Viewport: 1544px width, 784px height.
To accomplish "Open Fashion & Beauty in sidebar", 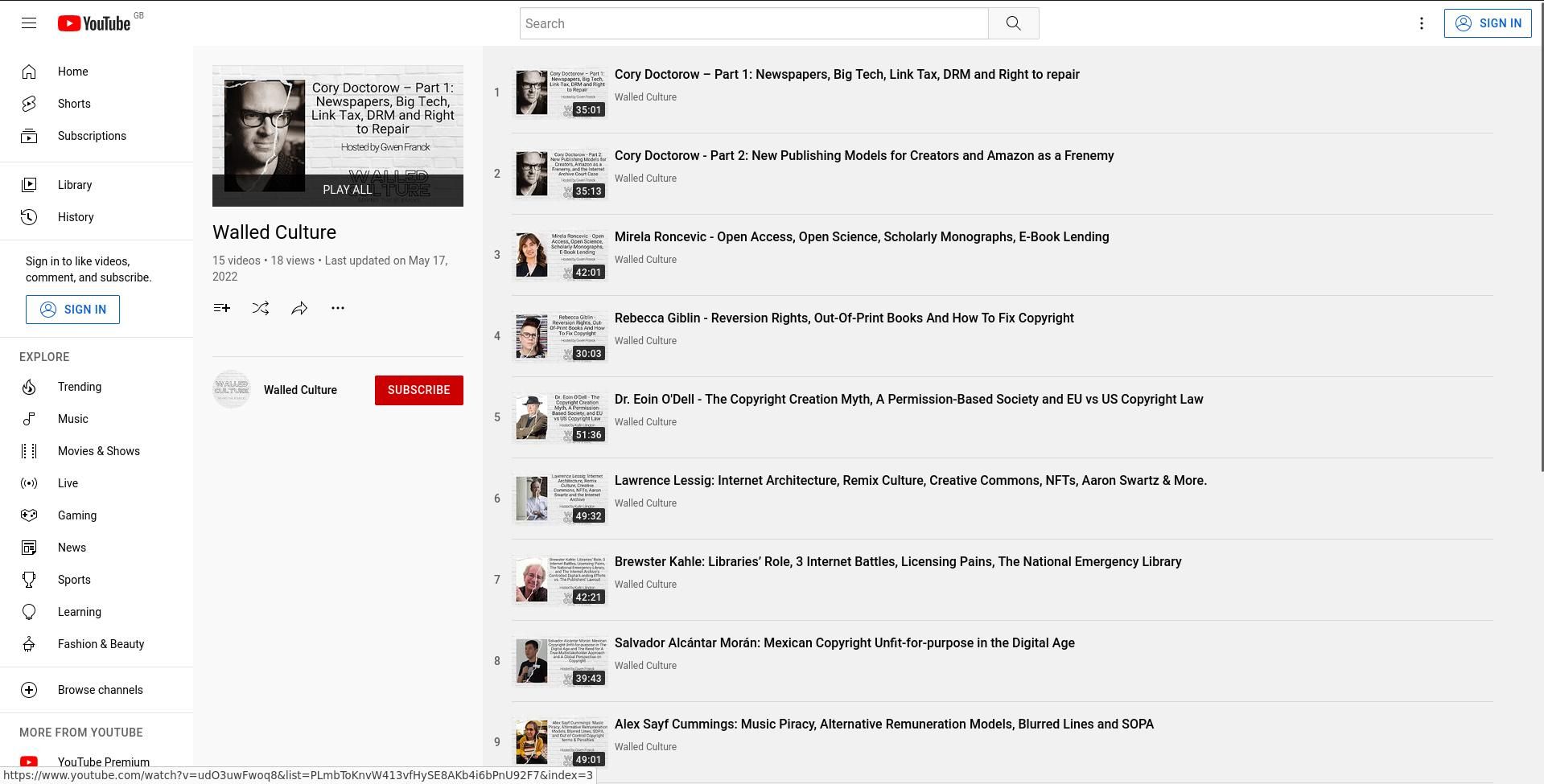I will (97, 644).
